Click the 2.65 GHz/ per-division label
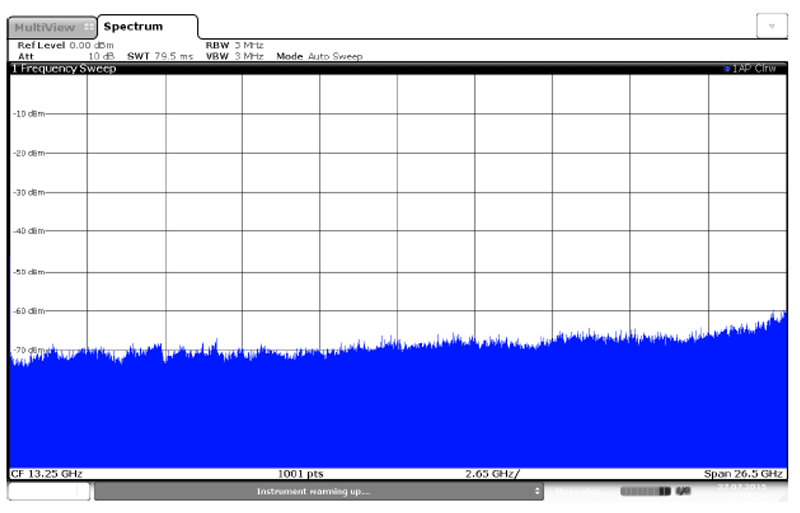Image resolution: width=800 pixels, height=513 pixels. 492,473
